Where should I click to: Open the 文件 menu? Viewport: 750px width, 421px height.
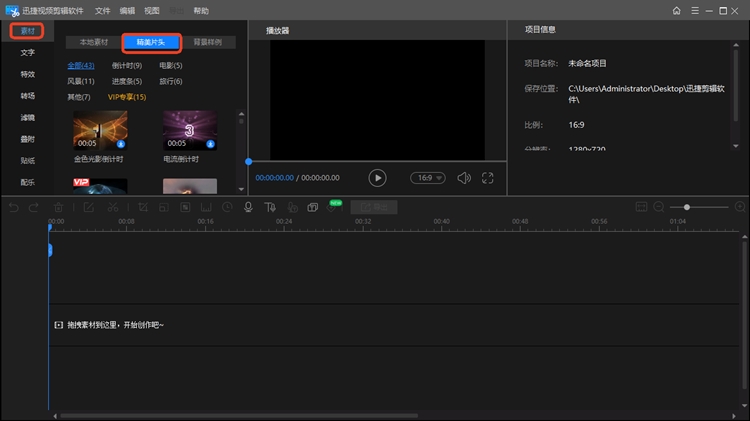(102, 11)
